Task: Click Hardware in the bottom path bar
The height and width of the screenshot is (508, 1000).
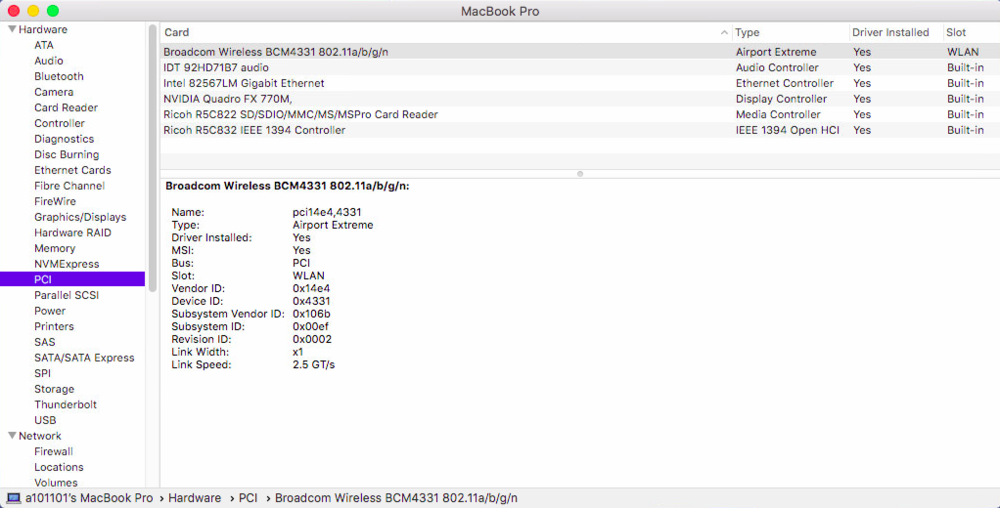Action: [195, 498]
